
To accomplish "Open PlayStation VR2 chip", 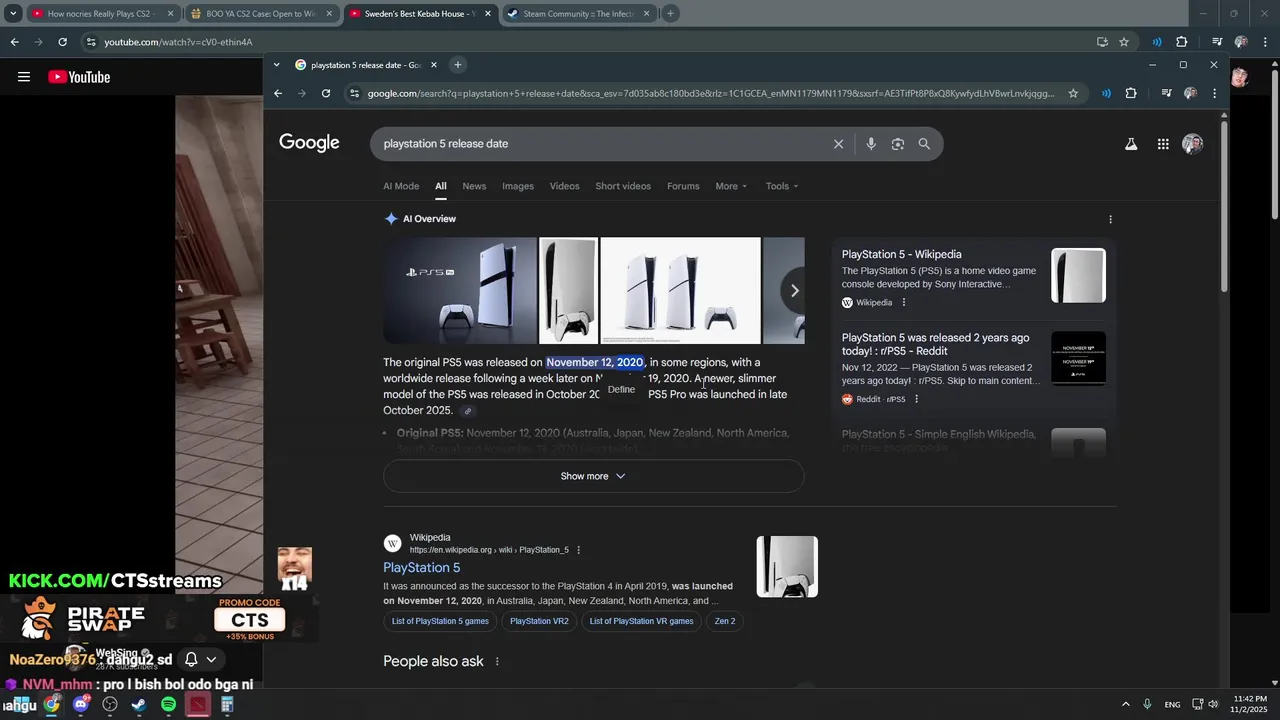I will pos(539,621).
